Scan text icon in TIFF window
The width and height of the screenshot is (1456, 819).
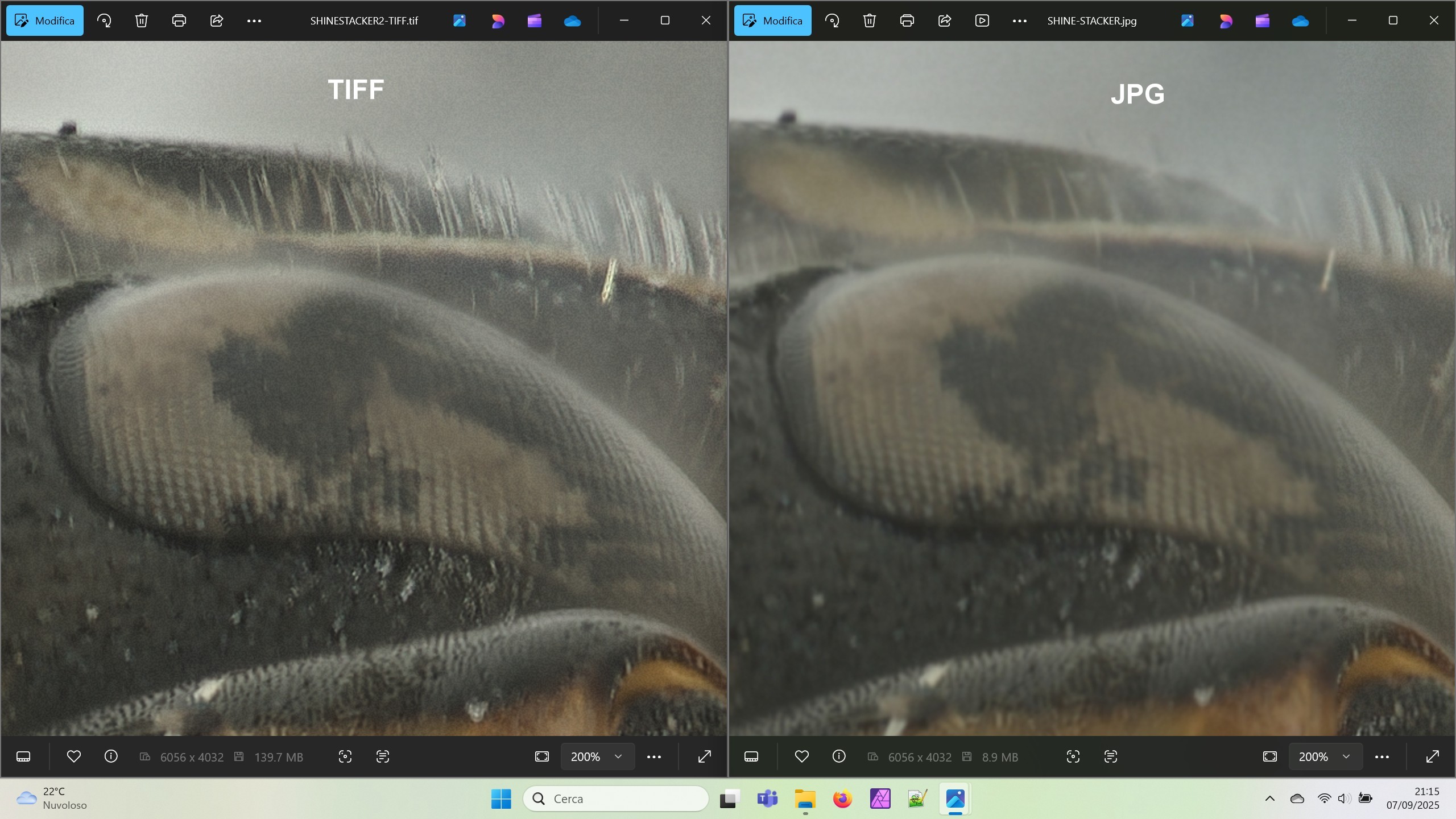(x=383, y=756)
